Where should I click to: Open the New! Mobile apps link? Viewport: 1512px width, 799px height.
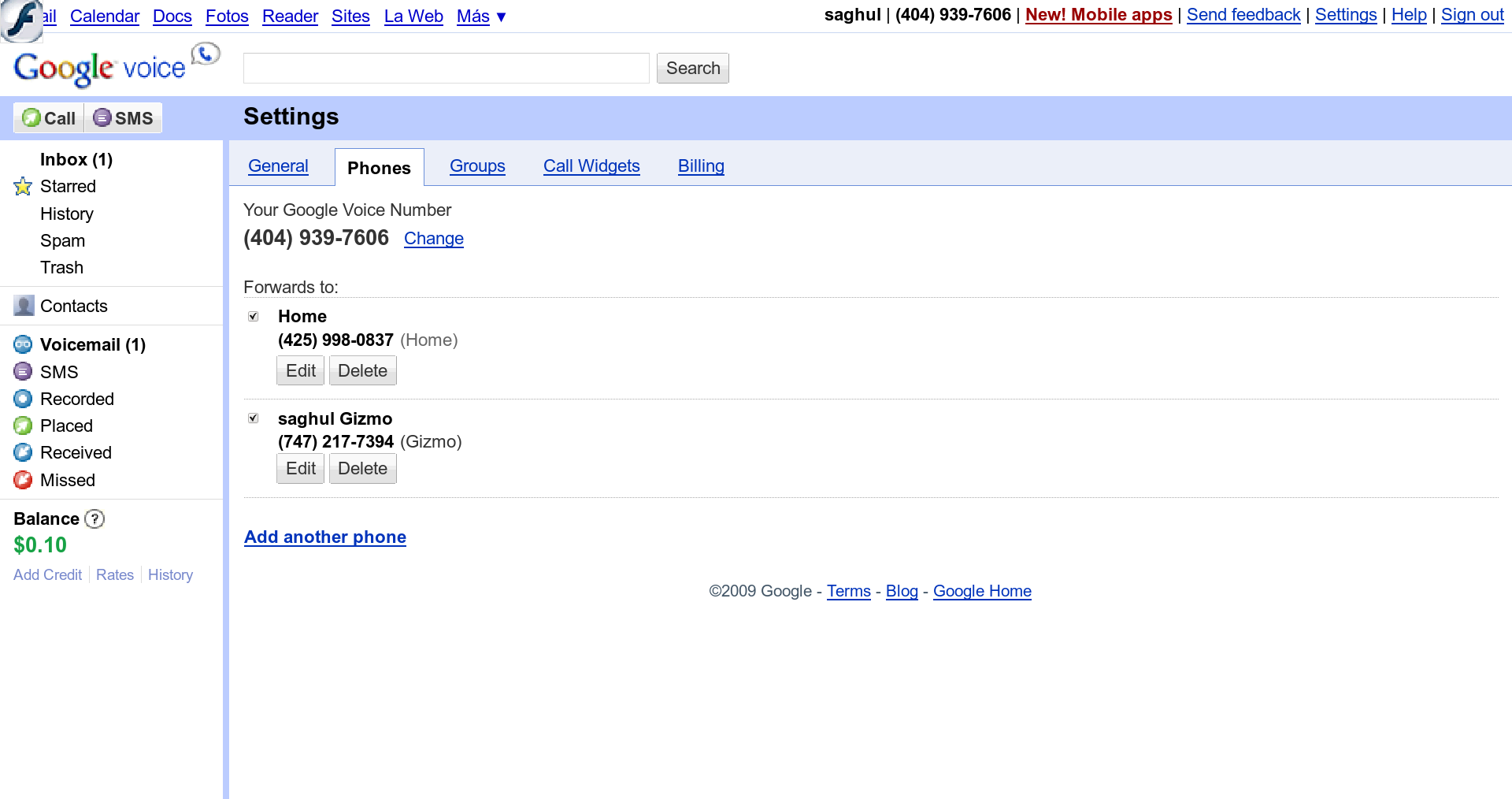(x=1099, y=15)
